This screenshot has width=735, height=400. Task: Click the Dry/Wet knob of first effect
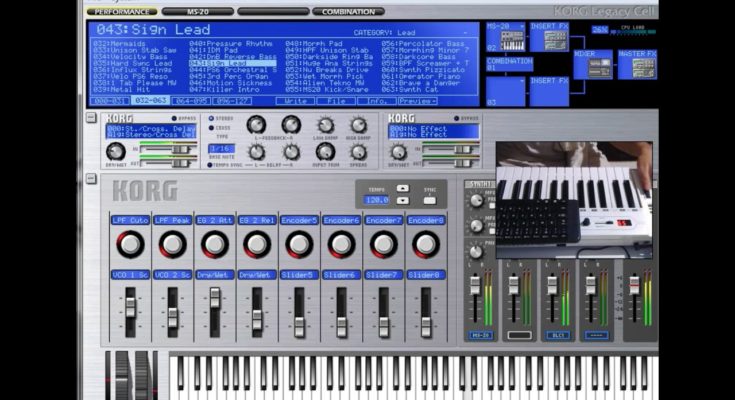117,151
